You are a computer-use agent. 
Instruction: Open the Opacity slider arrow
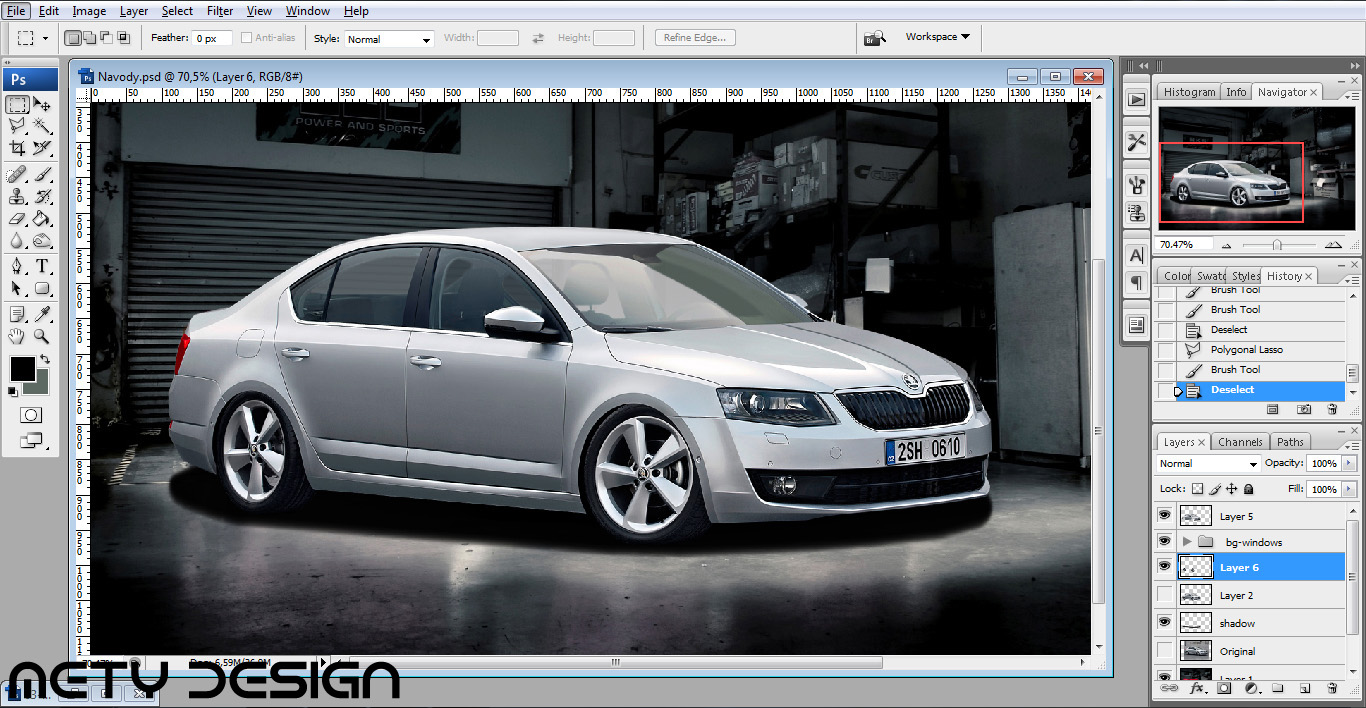tap(1347, 464)
